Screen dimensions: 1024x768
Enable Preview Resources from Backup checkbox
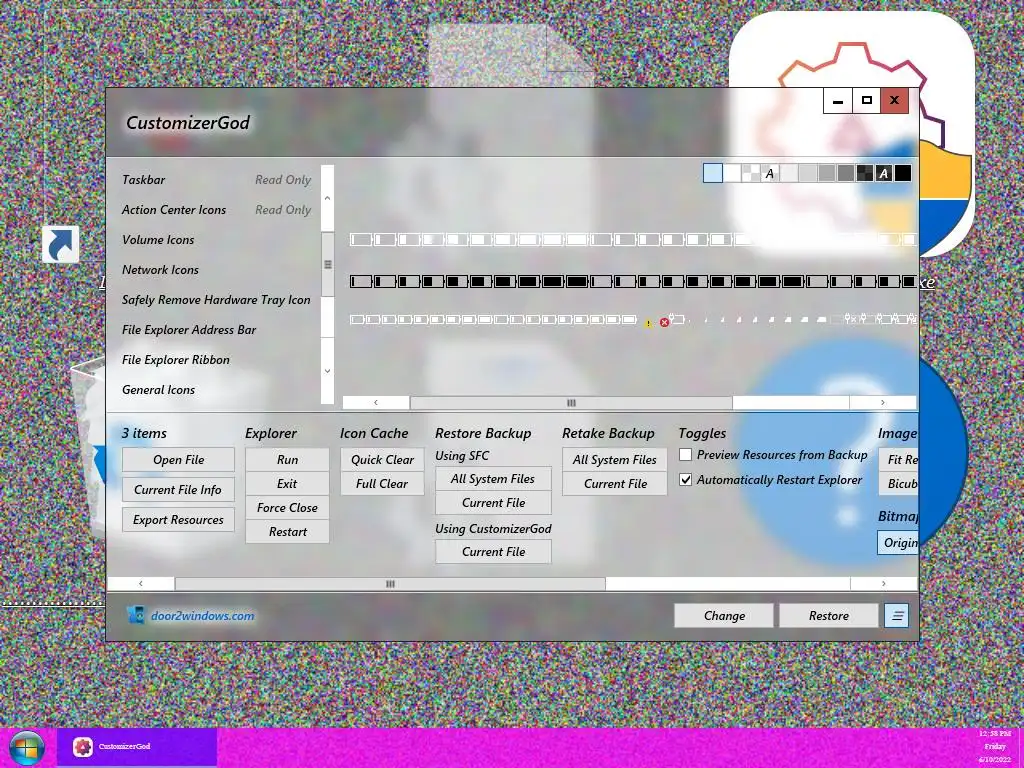[685, 455]
